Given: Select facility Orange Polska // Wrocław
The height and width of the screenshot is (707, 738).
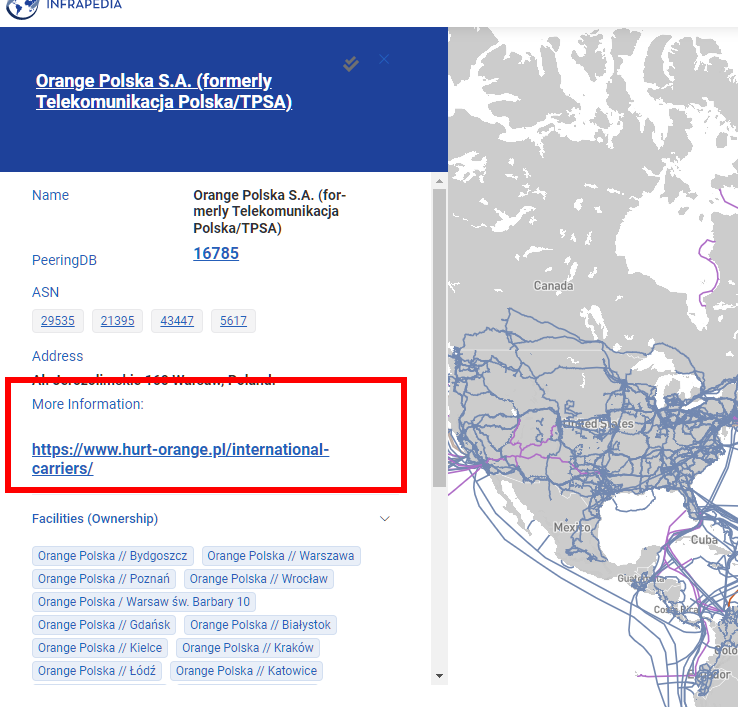Looking at the screenshot, I should click(x=259, y=579).
